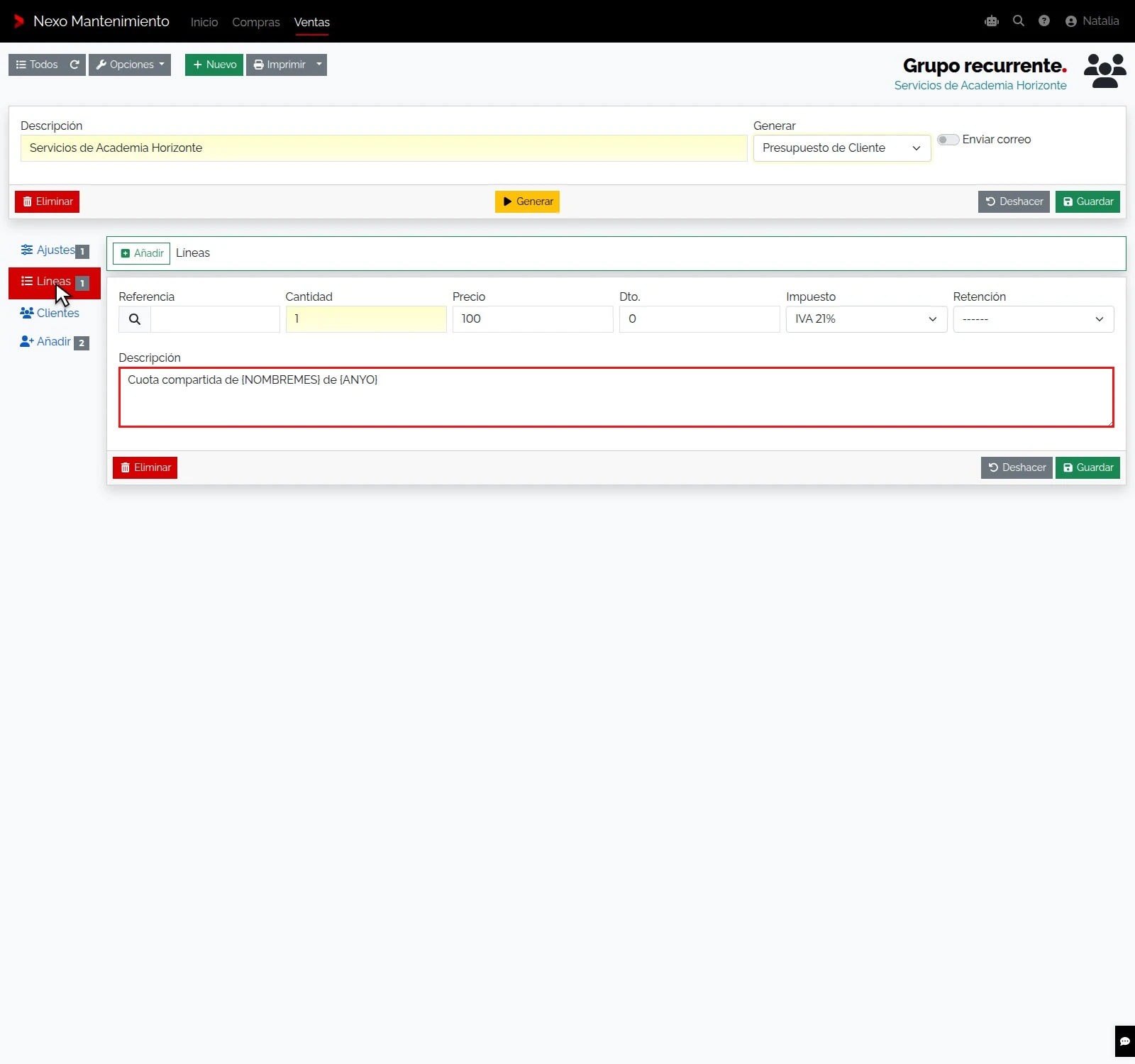Open the chat bubble widget
The image size is (1135, 1064).
(1125, 1041)
